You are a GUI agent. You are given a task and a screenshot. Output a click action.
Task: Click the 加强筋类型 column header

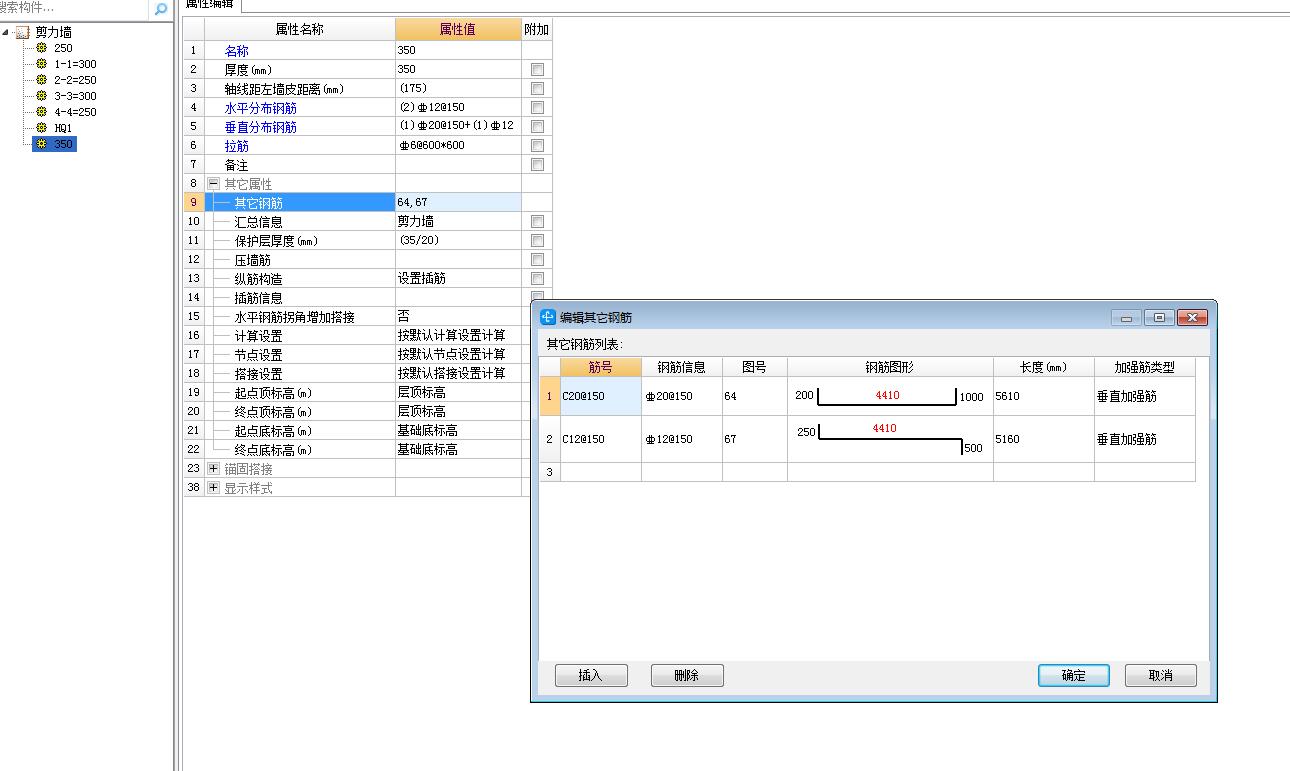[x=1144, y=367]
